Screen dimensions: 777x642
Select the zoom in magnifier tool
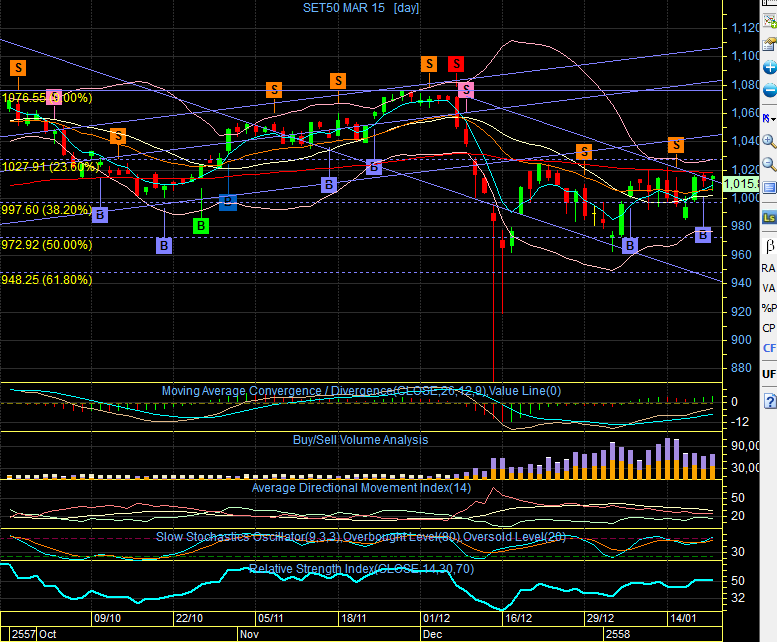(769, 142)
